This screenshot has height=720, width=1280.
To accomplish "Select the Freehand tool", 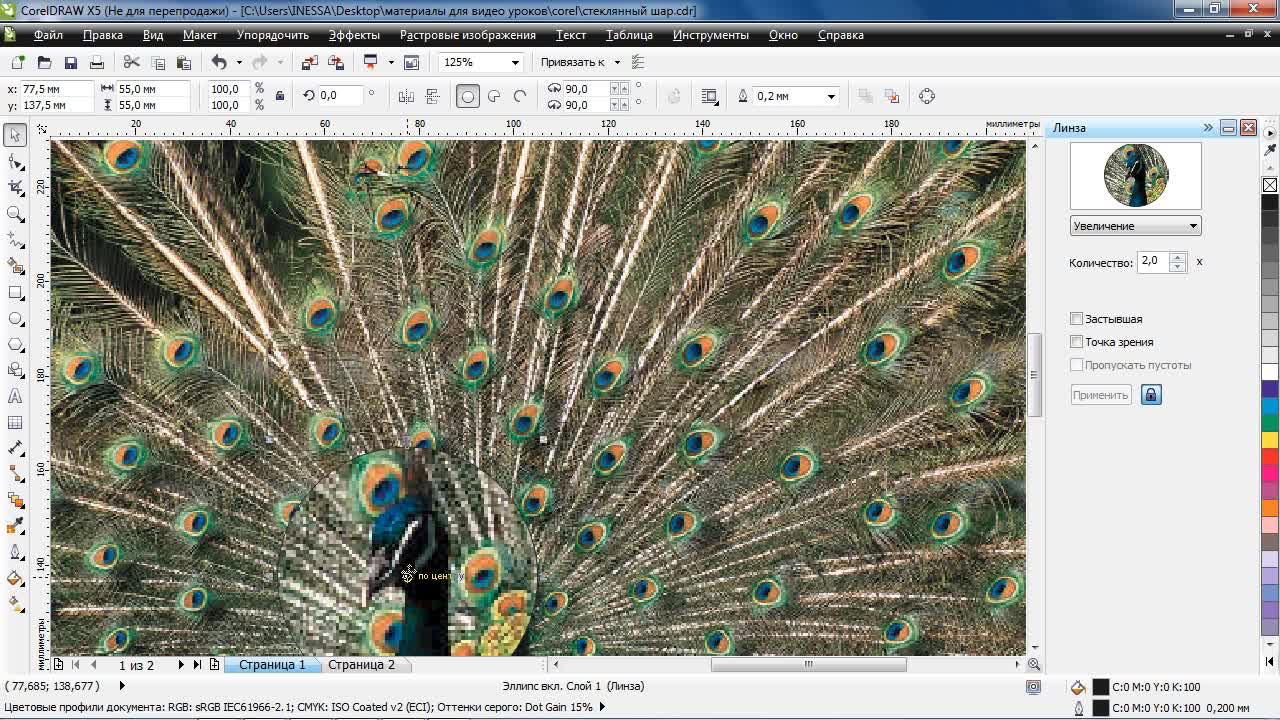I will coord(15,240).
